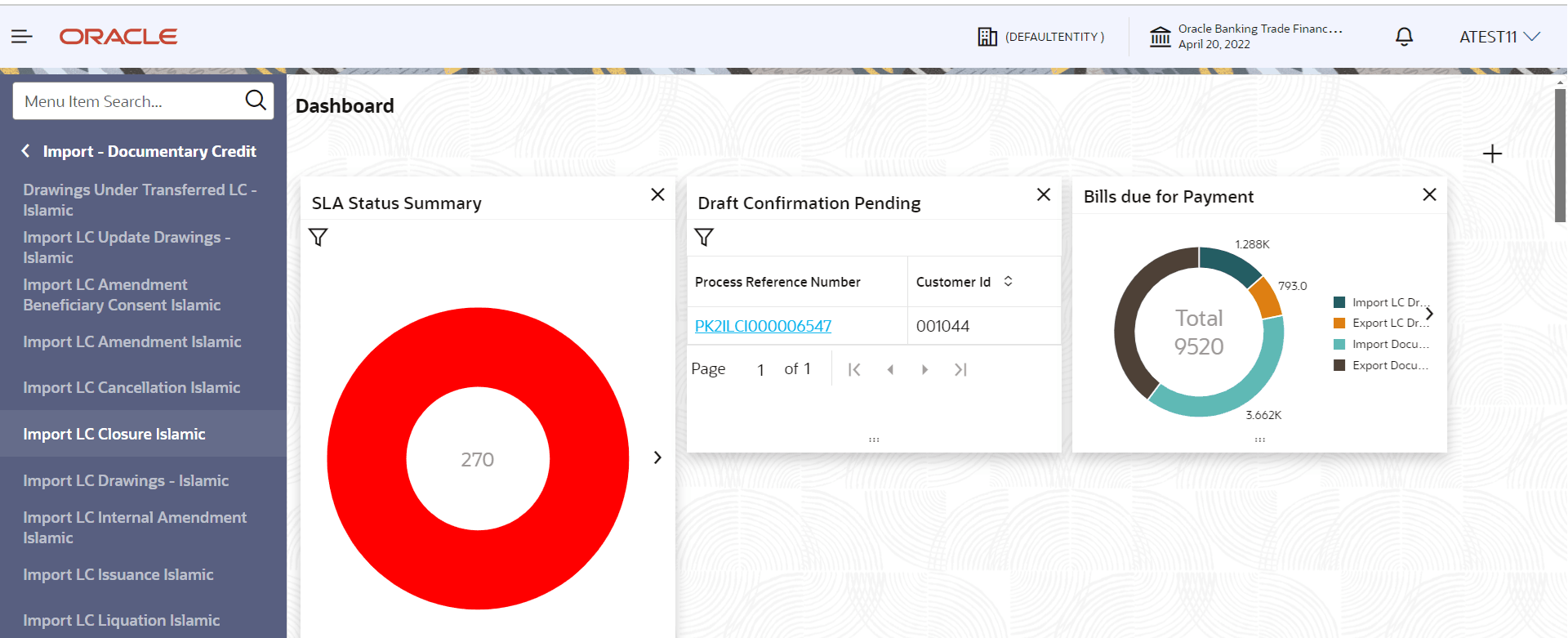Open filter in SLA Status Summary
Viewport: 1568px width, 638px height.
(318, 238)
